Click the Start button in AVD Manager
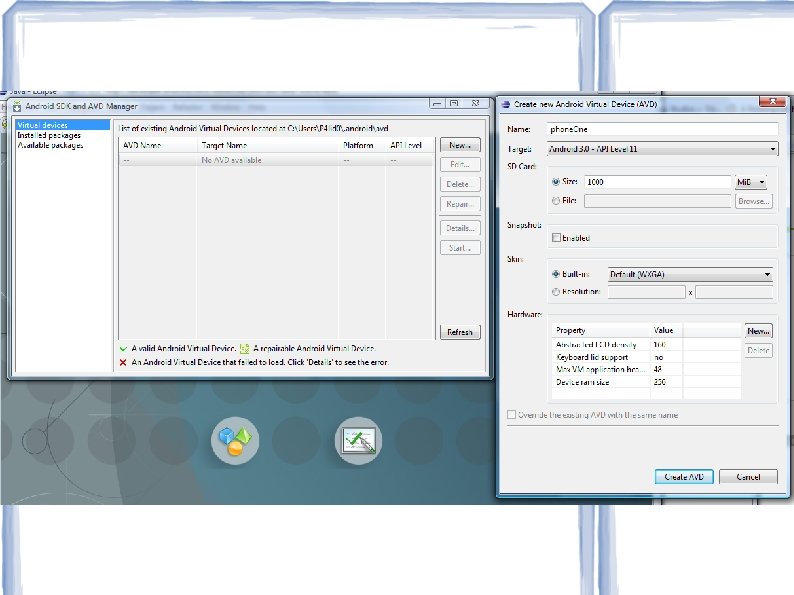 [x=460, y=248]
